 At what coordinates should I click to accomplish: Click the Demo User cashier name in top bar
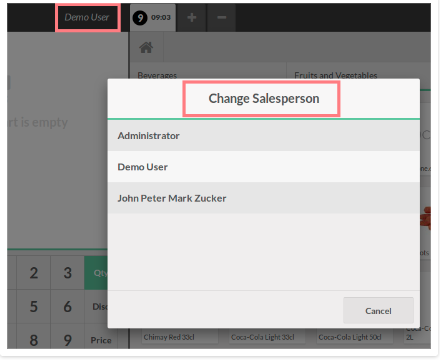tap(87, 17)
